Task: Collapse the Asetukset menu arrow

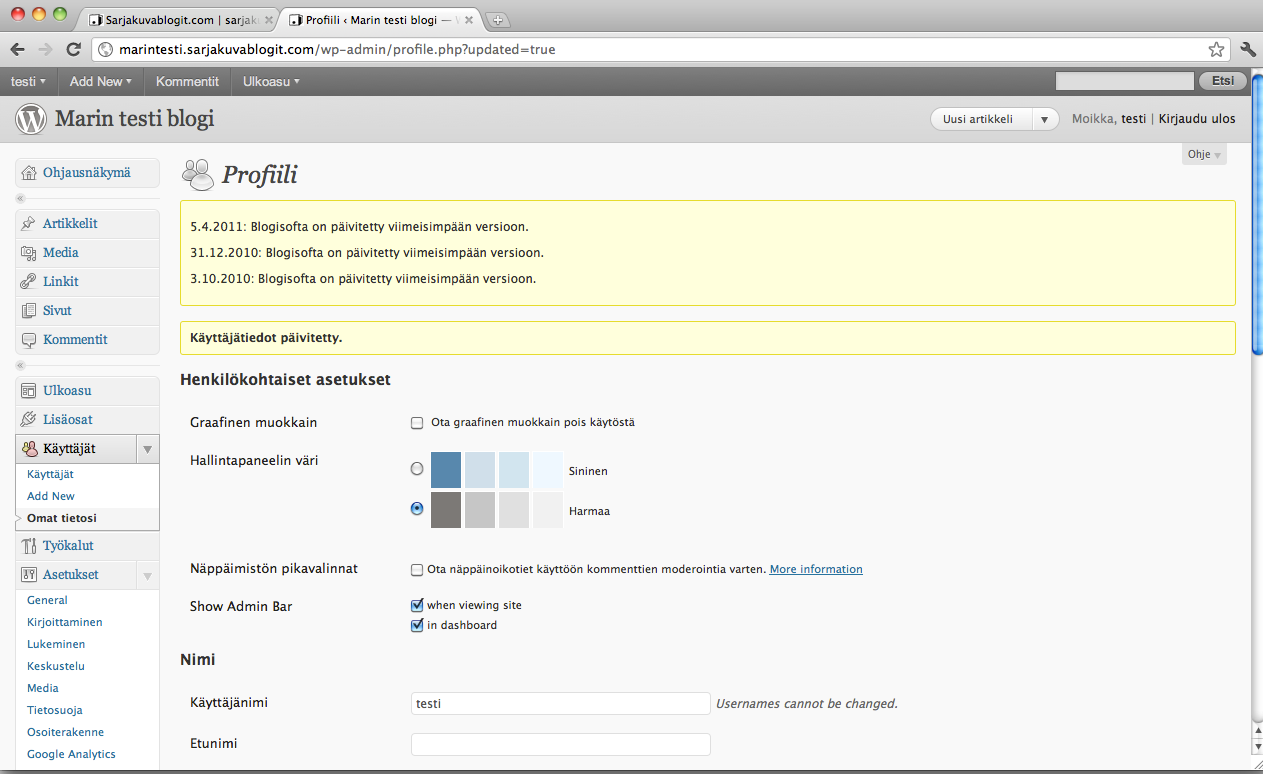Action: [147, 576]
